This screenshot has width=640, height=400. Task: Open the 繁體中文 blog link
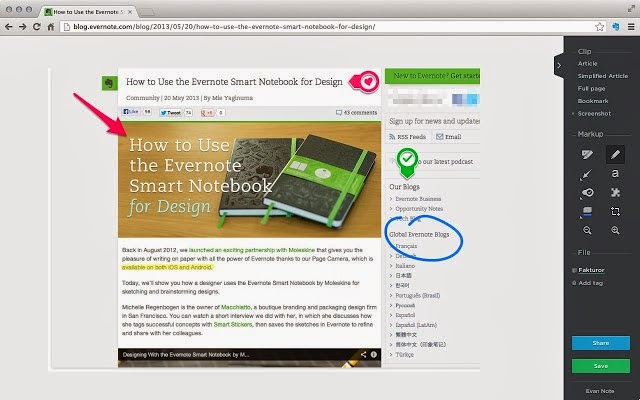pos(406,335)
